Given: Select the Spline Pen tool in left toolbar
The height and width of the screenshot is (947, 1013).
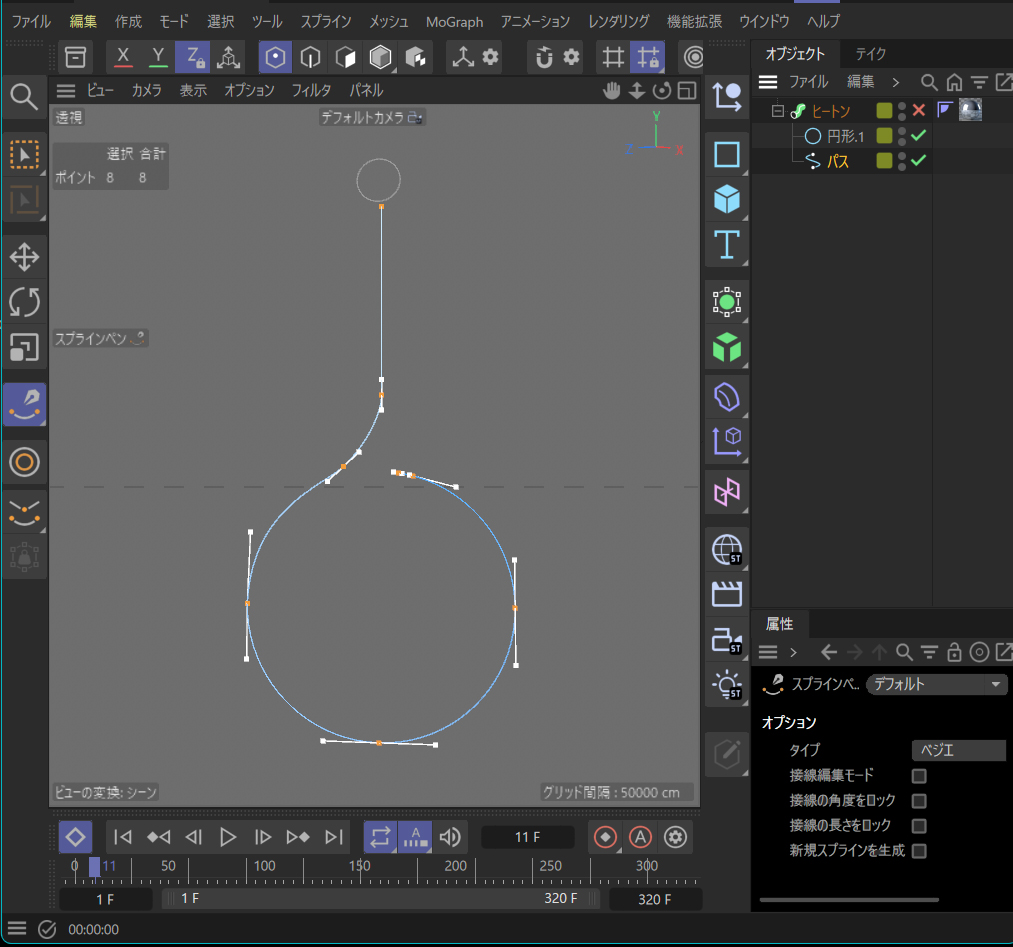Looking at the screenshot, I should click(24, 404).
